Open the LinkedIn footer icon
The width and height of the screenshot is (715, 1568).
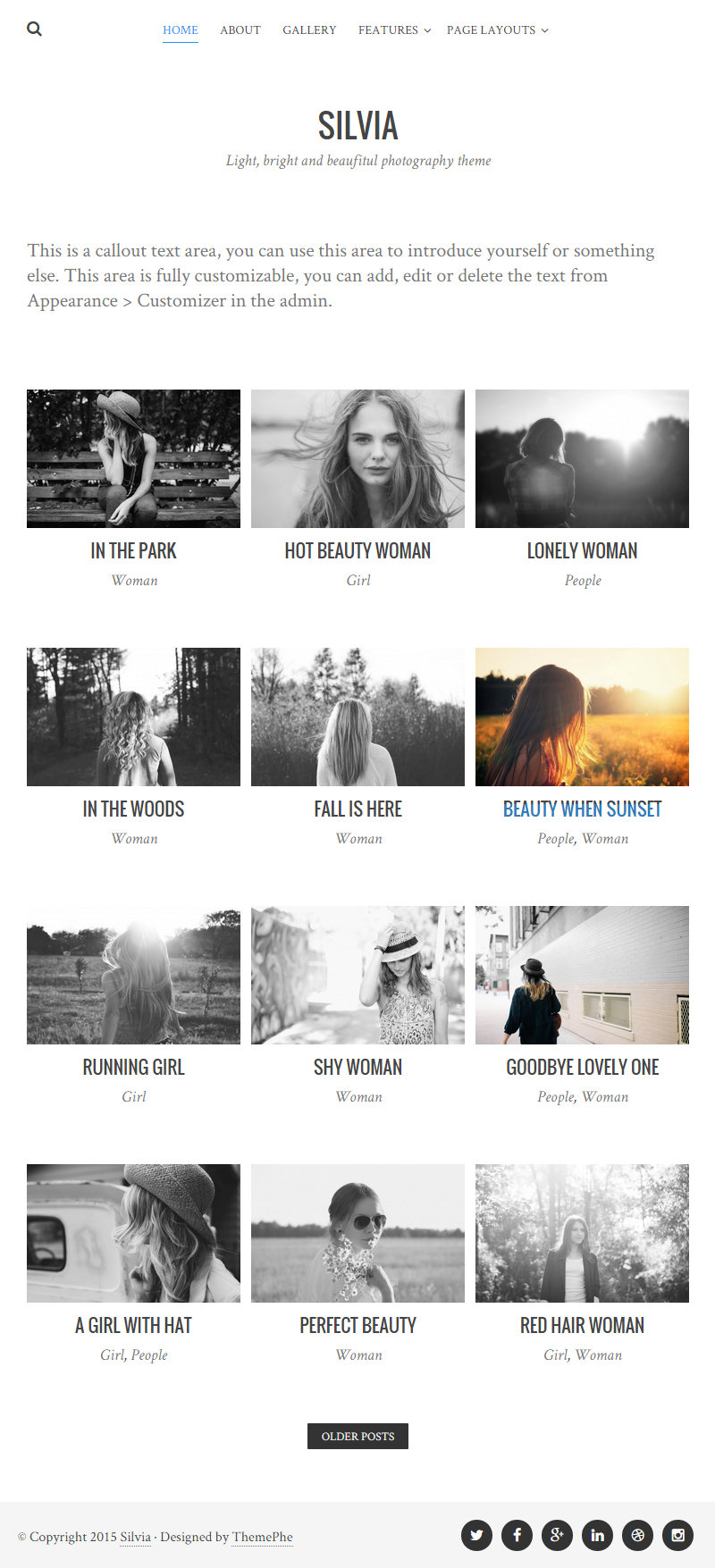click(598, 1535)
